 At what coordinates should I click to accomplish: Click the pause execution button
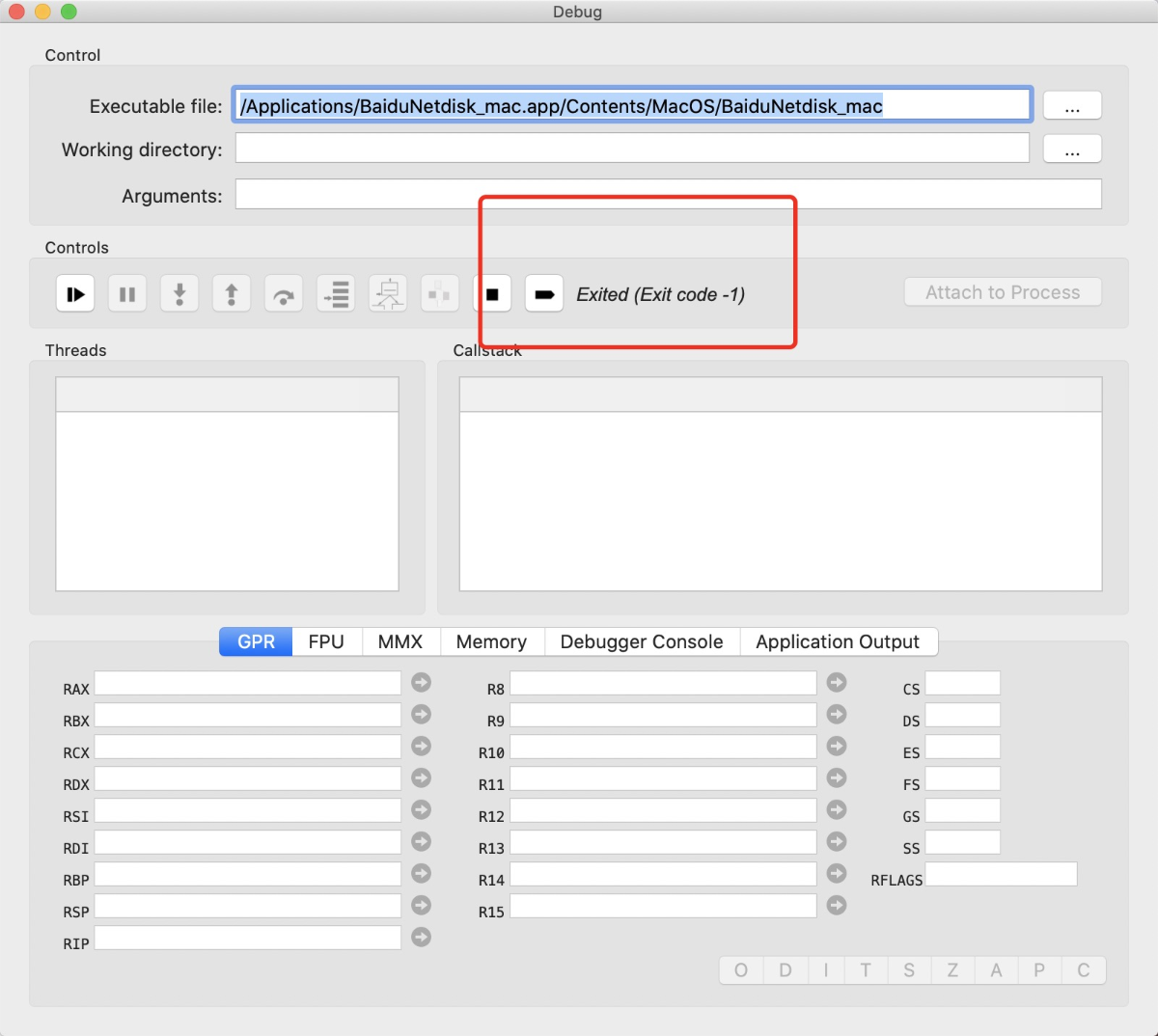pyautogui.click(x=127, y=294)
